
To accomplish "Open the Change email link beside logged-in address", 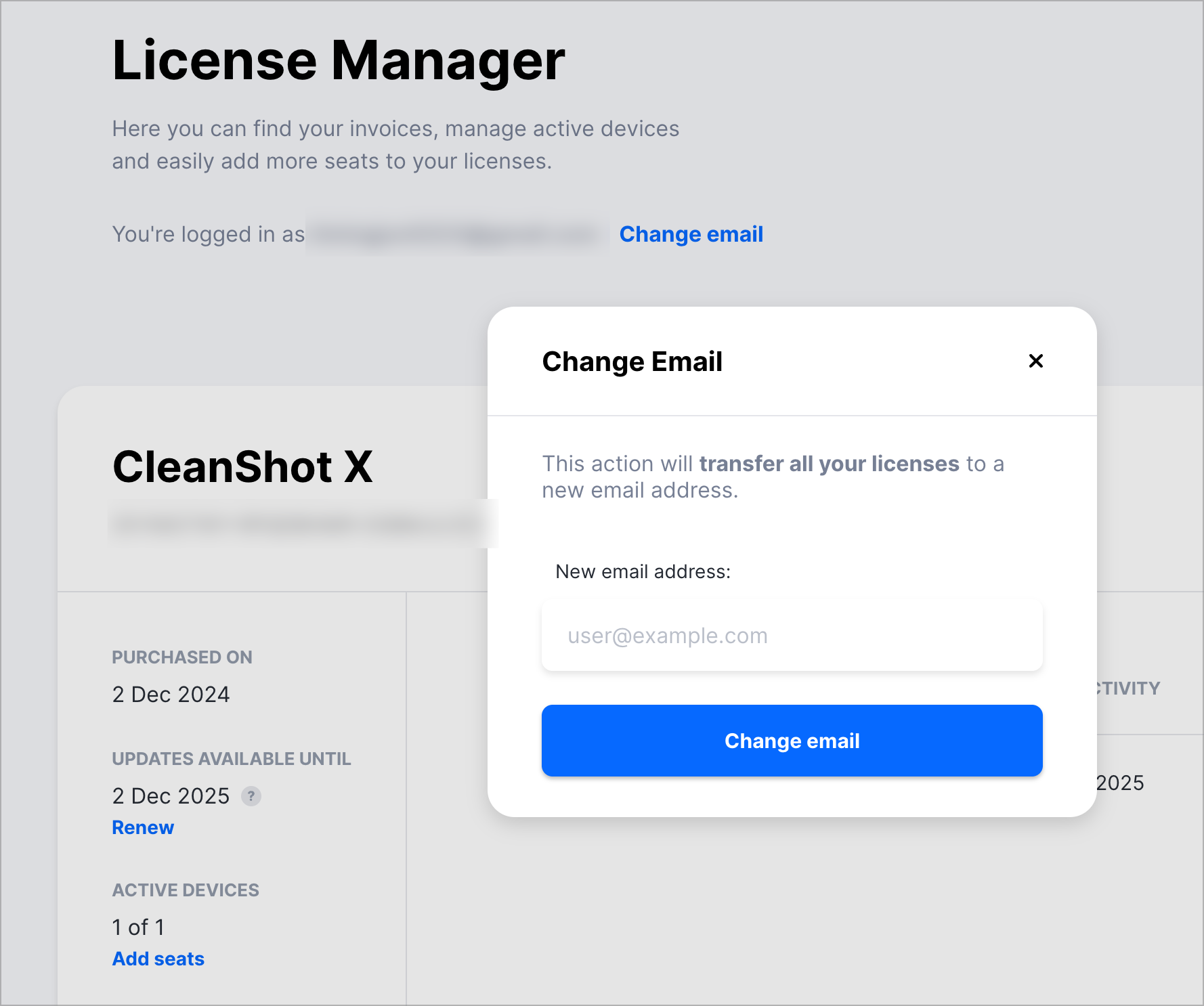I will [691, 234].
